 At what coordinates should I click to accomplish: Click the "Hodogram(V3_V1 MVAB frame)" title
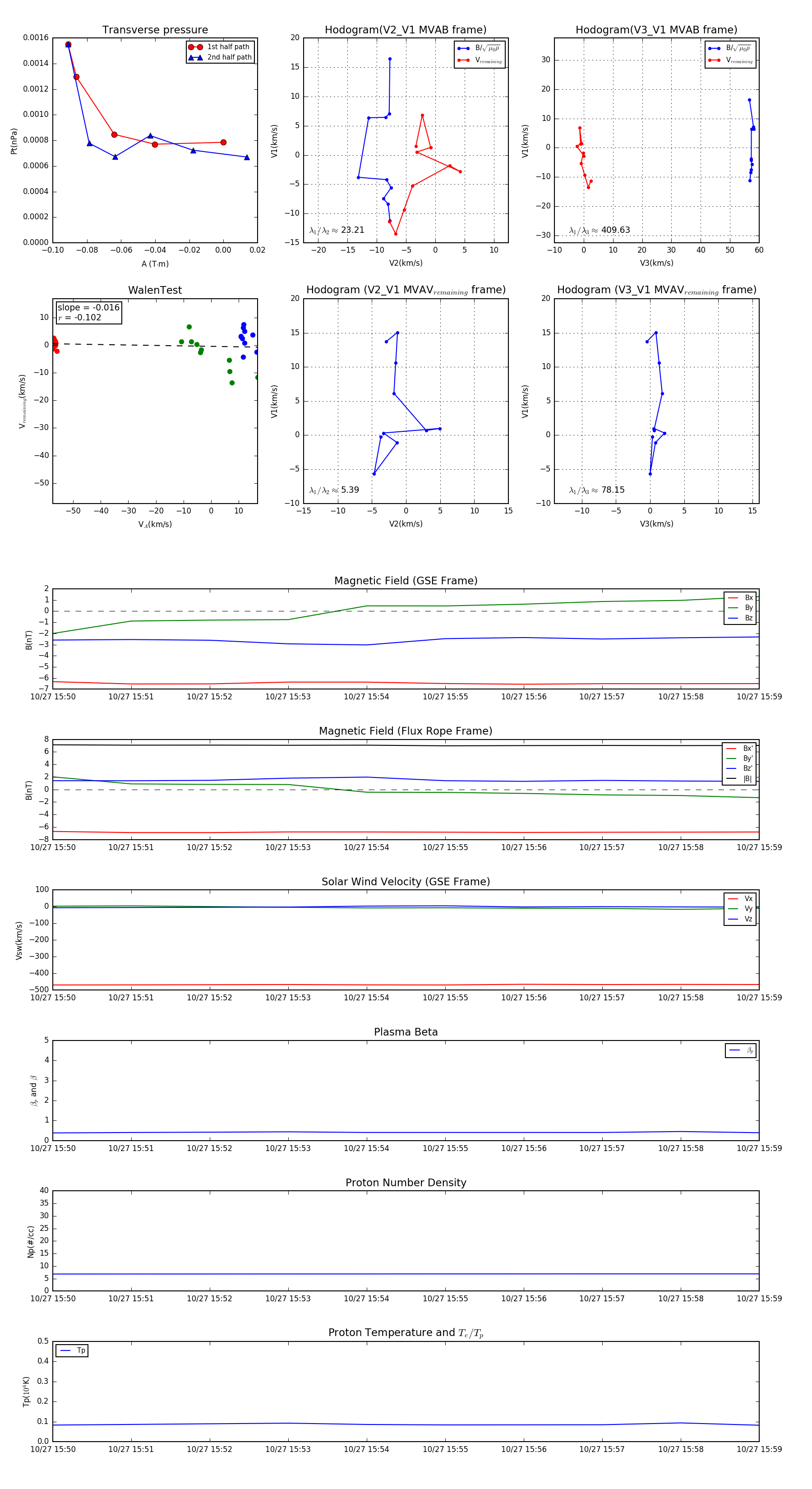[656, 30]
